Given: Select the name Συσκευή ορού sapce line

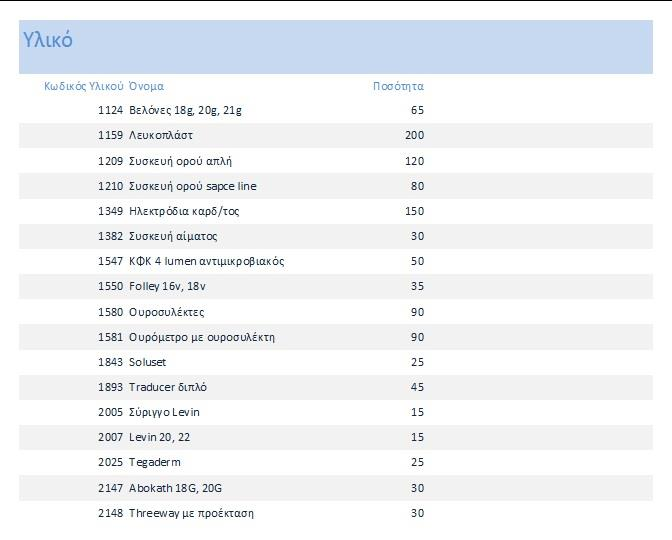Looking at the screenshot, I should click(x=192, y=186).
